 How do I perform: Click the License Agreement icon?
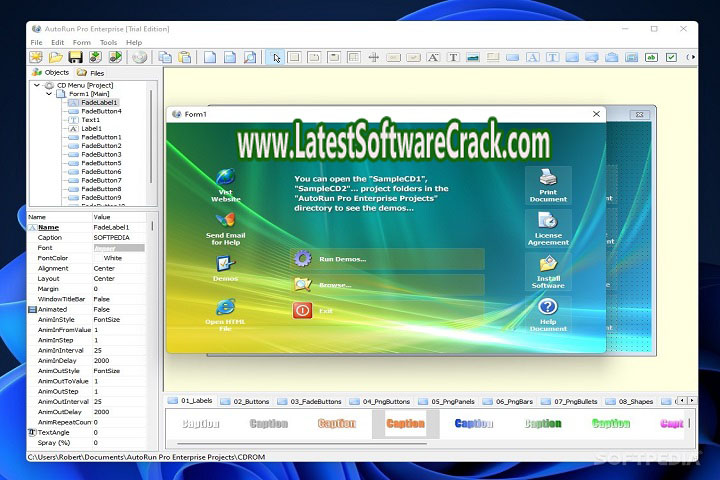548,220
